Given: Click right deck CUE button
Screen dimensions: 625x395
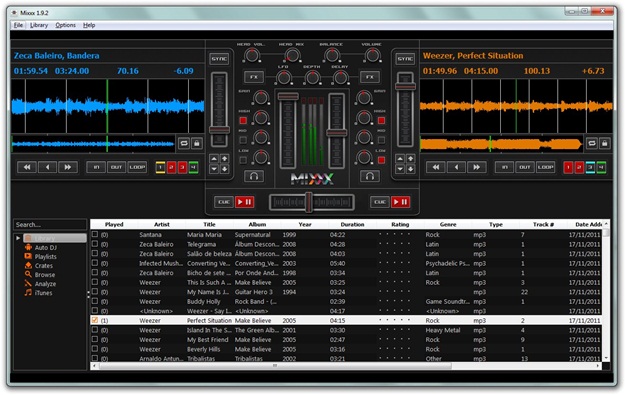Looking at the screenshot, I should pyautogui.click(x=380, y=202).
